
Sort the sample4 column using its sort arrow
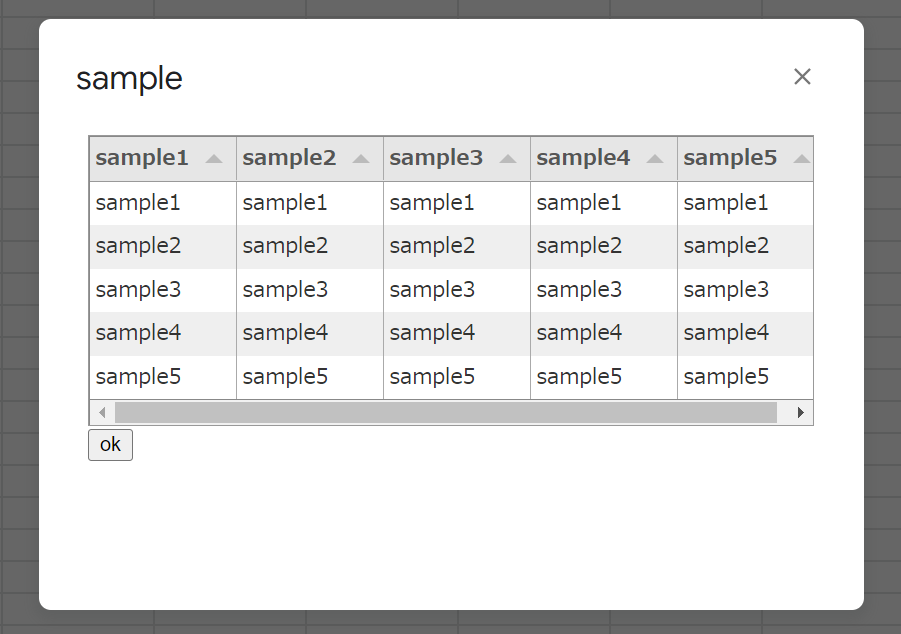click(x=655, y=158)
